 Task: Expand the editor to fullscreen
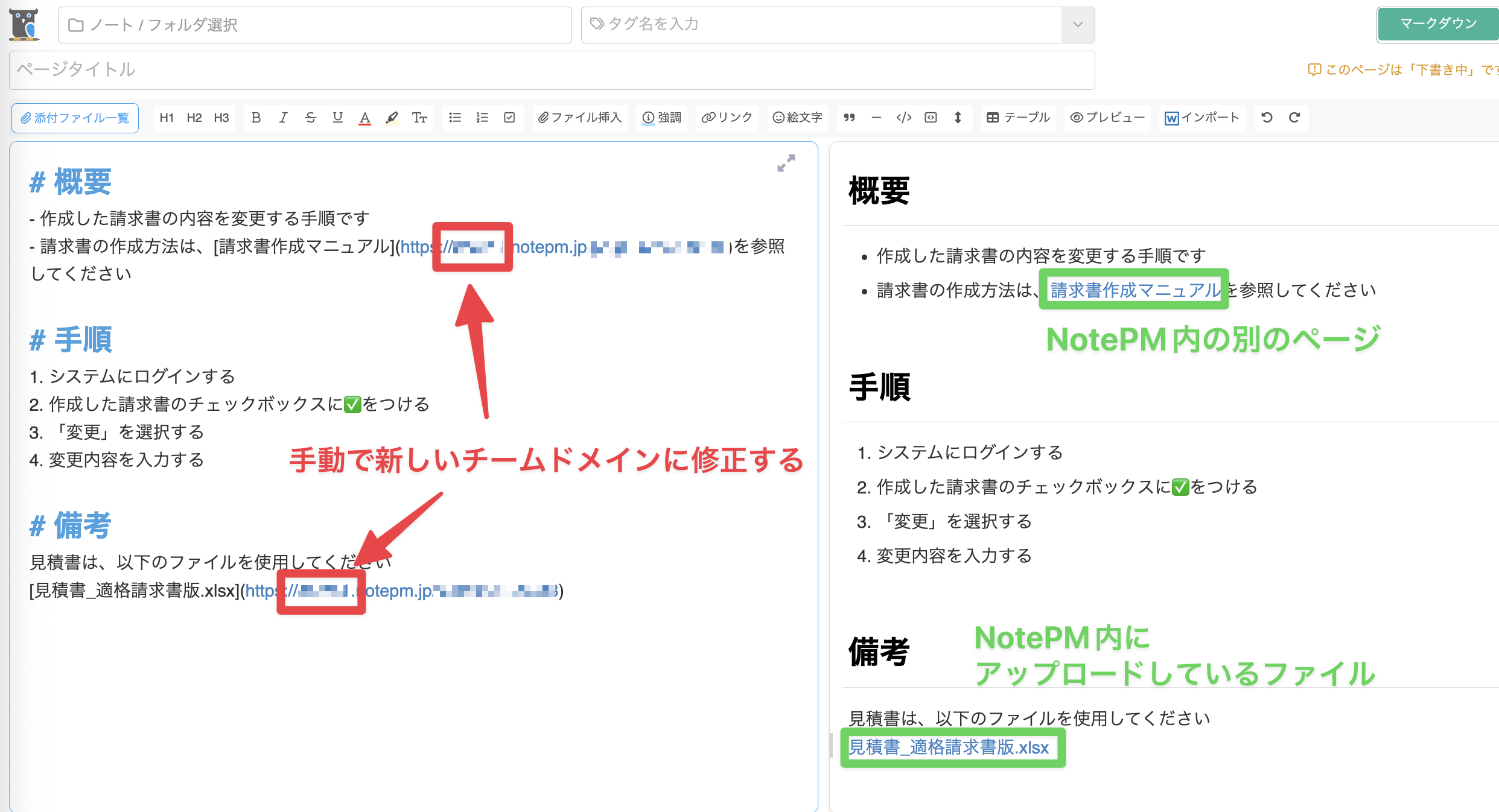click(x=786, y=163)
